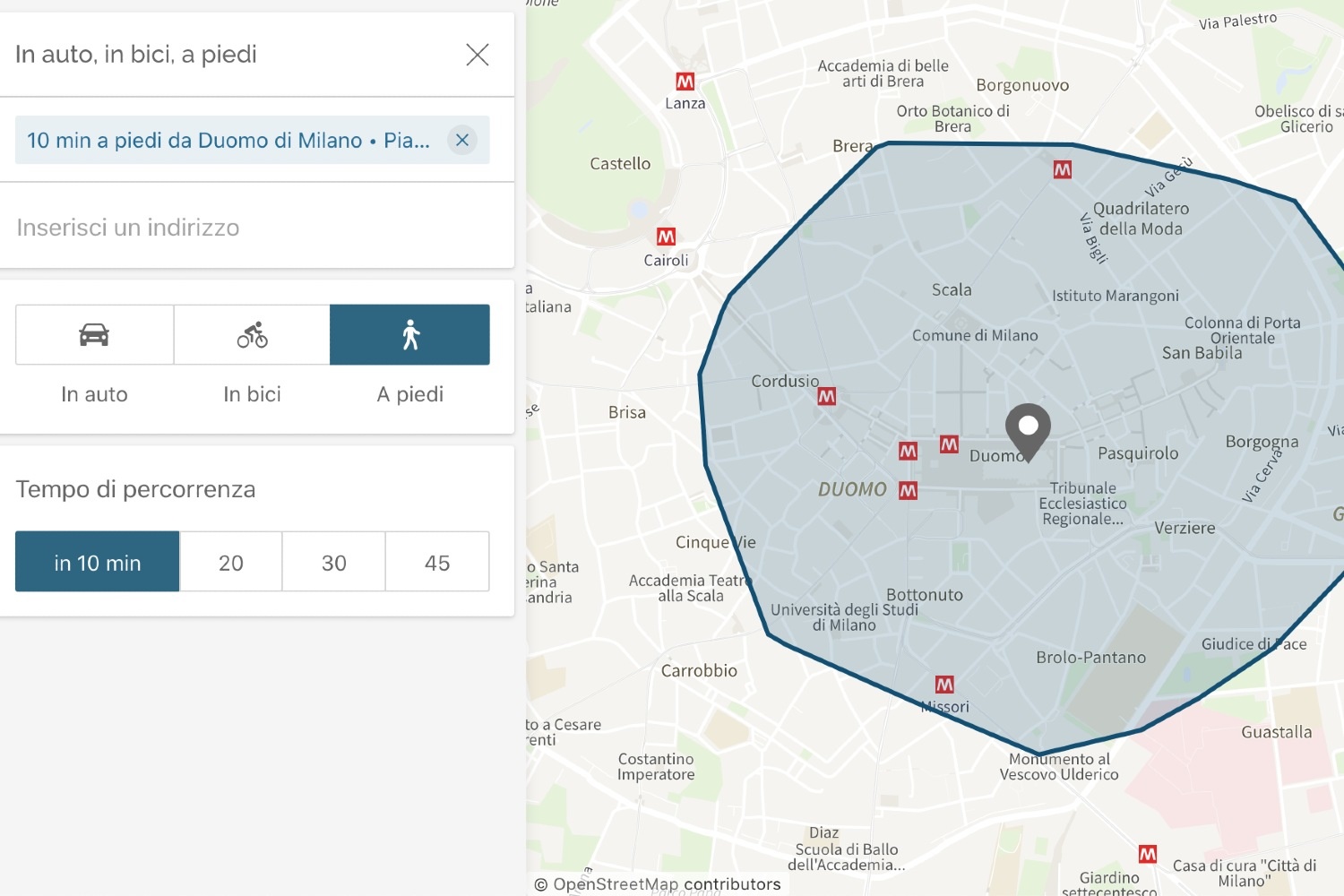The image size is (1344, 896).
Task: Click the Lanza metro station icon
Action: coord(685,82)
